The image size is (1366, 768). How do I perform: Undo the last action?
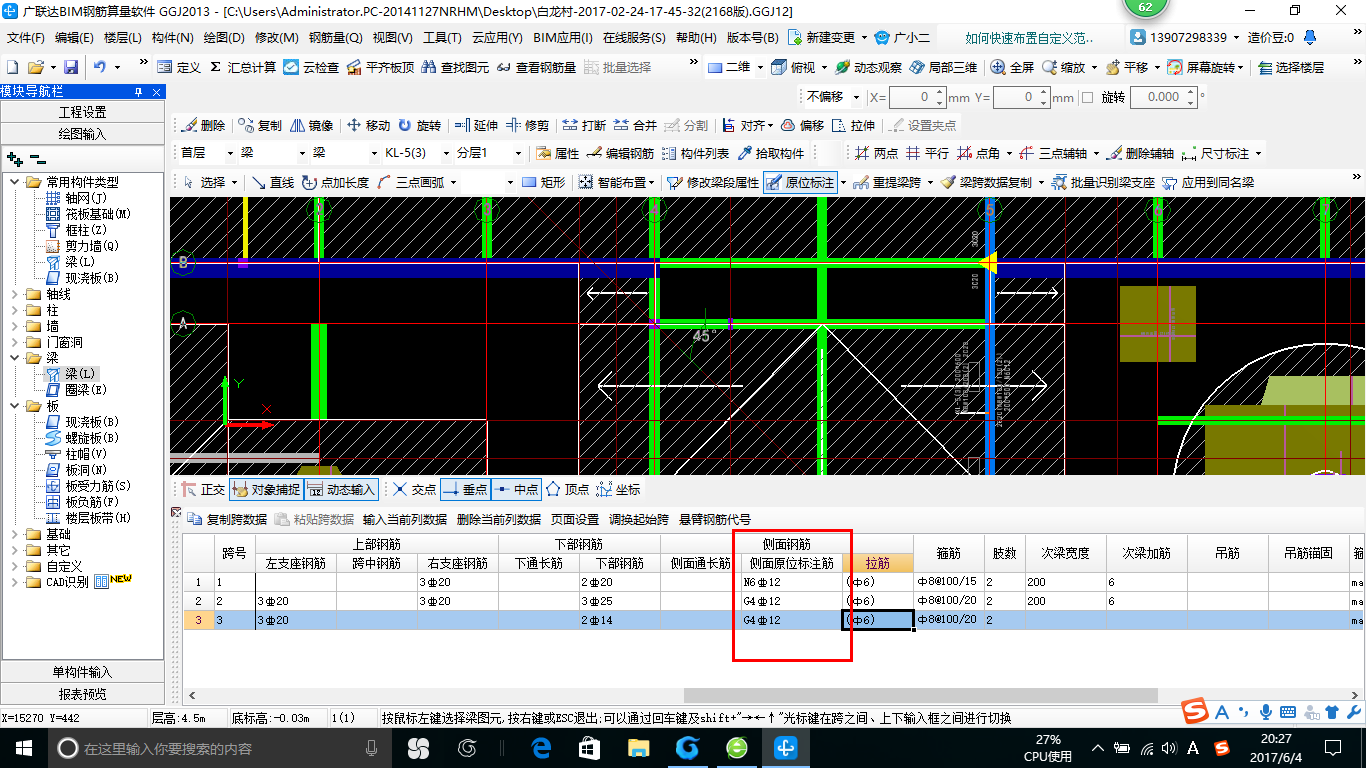(x=100, y=67)
